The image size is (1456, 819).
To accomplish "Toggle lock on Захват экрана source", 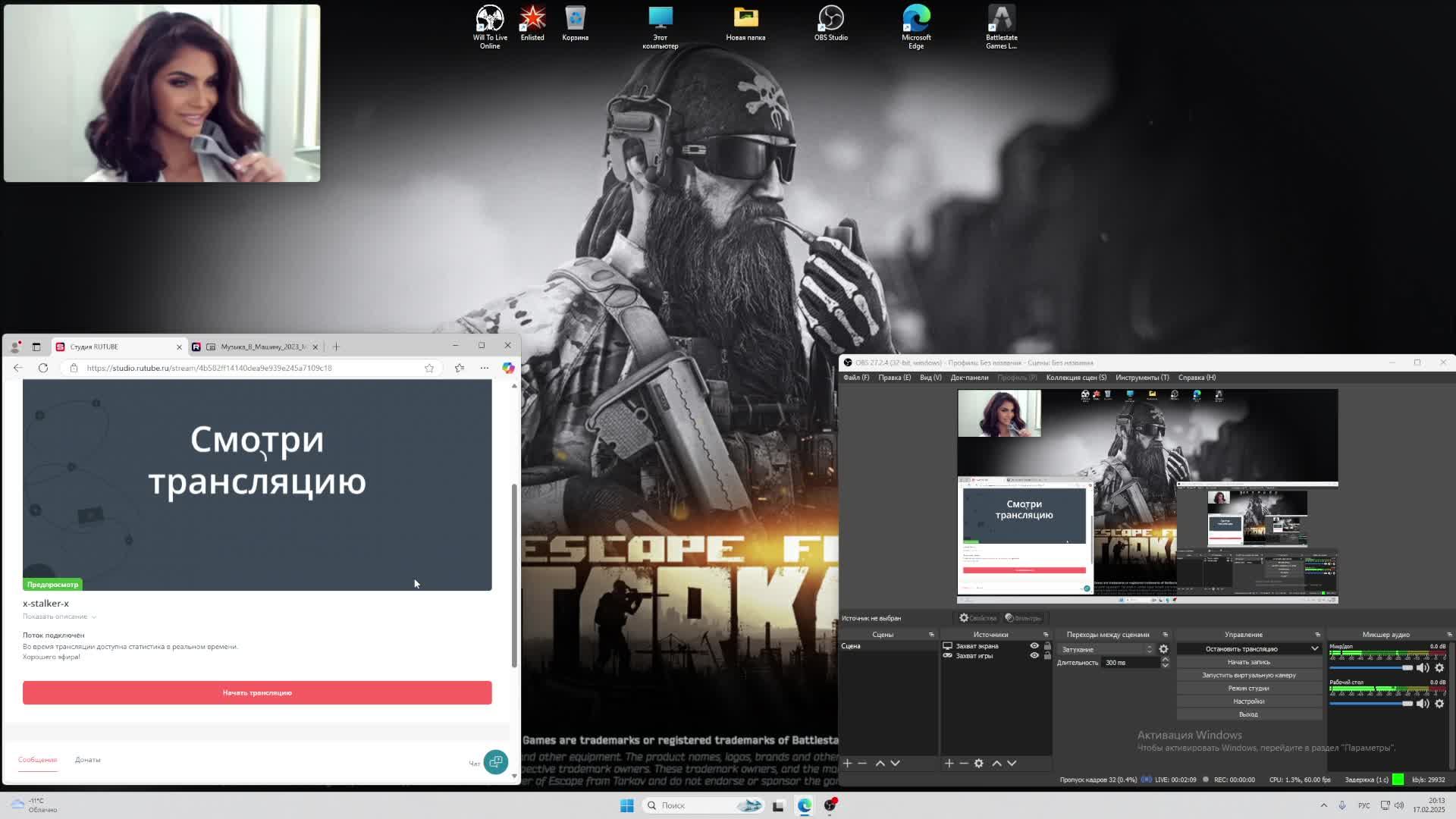I will coord(1047,646).
